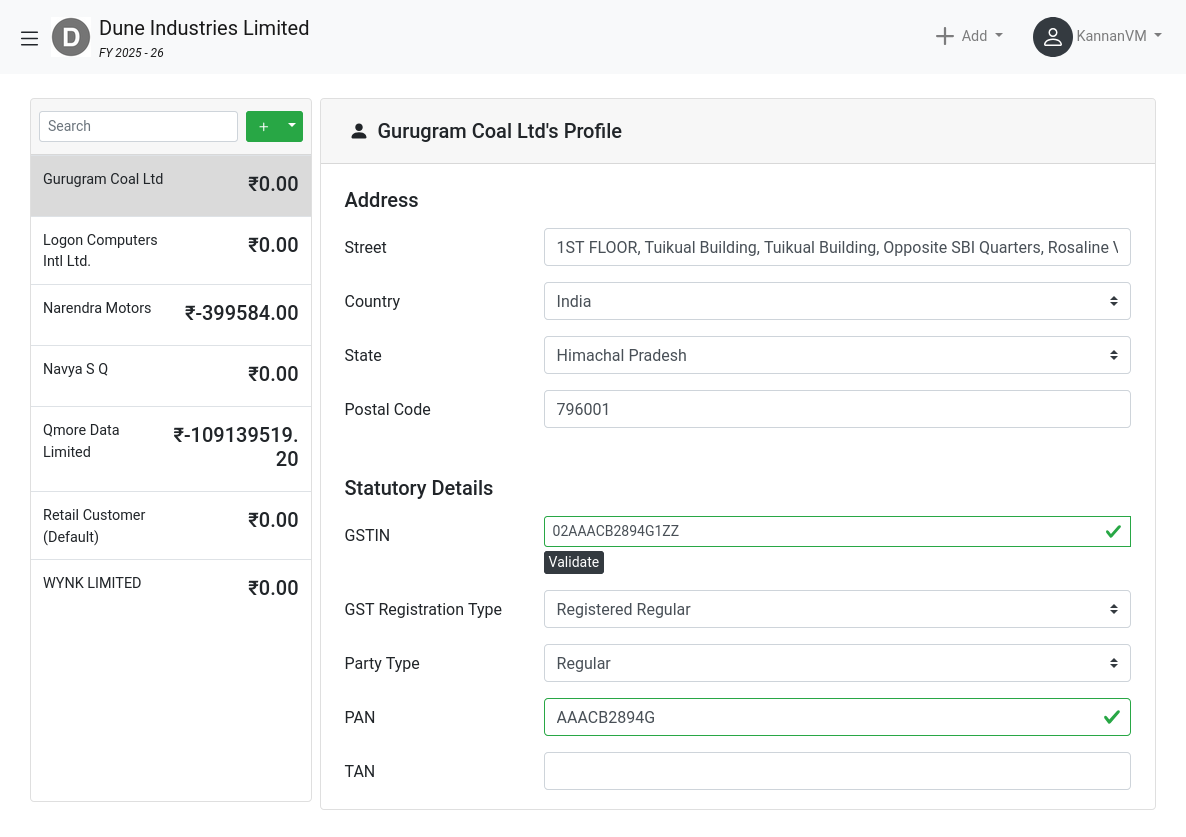Select Narendra Motors in the list
Image resolution: width=1186 pixels, height=837 pixels.
pyautogui.click(x=171, y=315)
